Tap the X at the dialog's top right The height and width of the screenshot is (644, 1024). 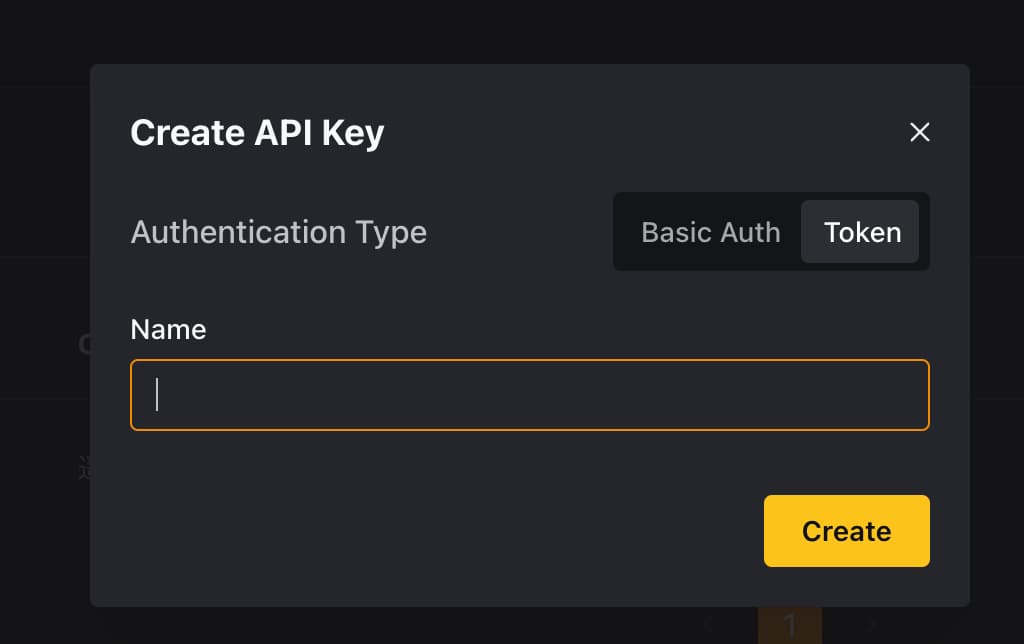(920, 133)
